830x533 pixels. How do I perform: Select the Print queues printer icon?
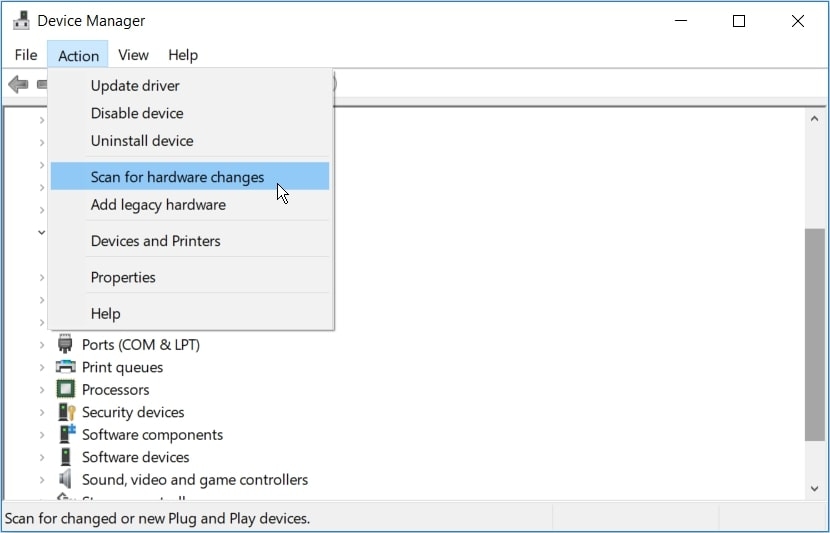pos(66,367)
